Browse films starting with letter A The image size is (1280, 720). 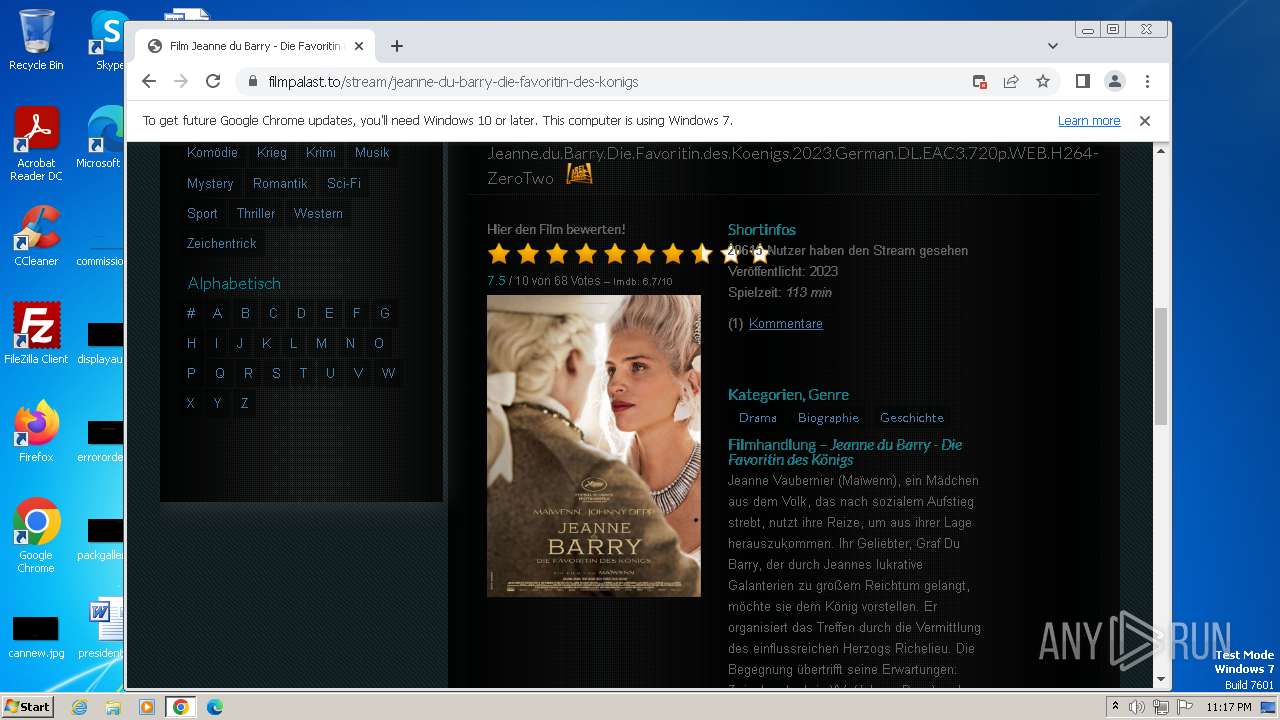pos(217,313)
